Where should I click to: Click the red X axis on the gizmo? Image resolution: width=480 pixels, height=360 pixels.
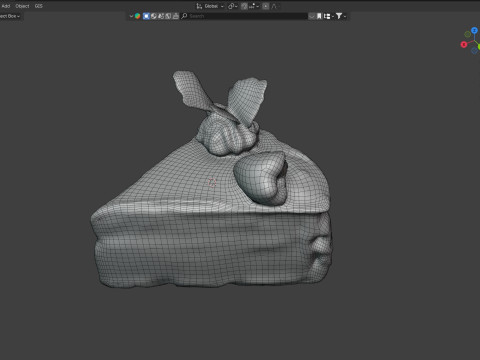pos(464,44)
